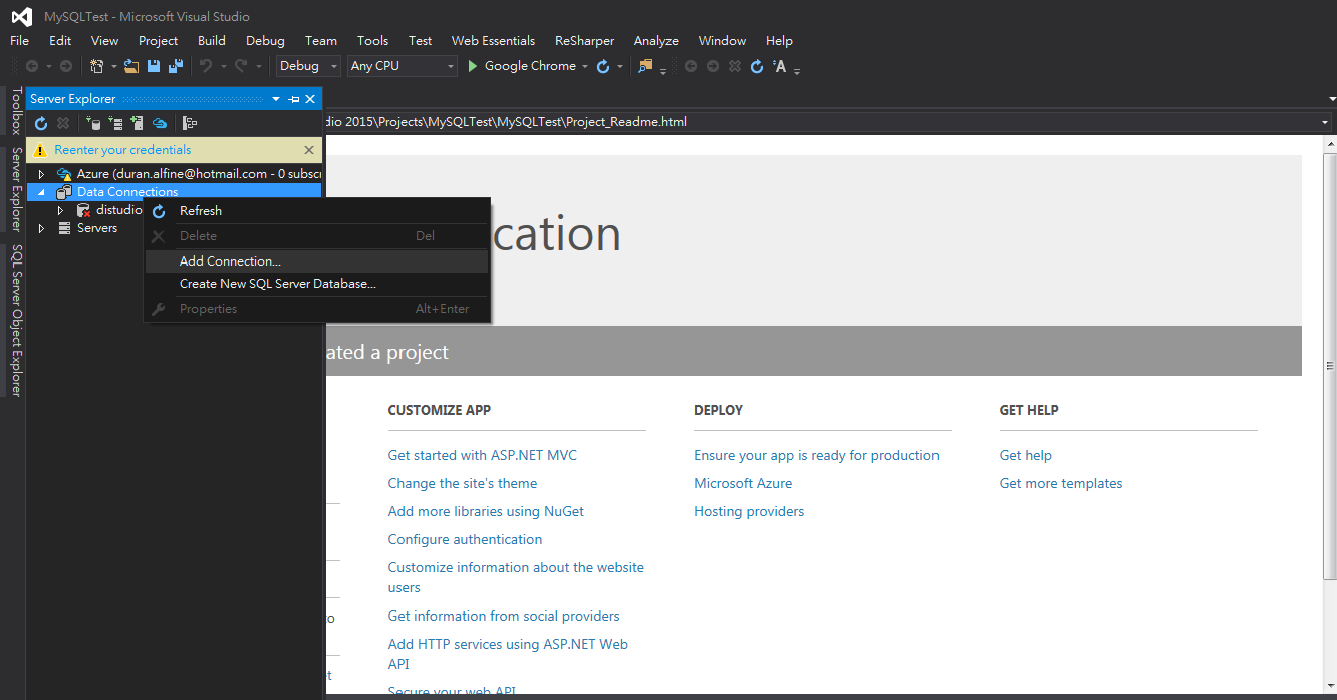
Task: Click the Azure cloud node icon
Action: [64, 174]
